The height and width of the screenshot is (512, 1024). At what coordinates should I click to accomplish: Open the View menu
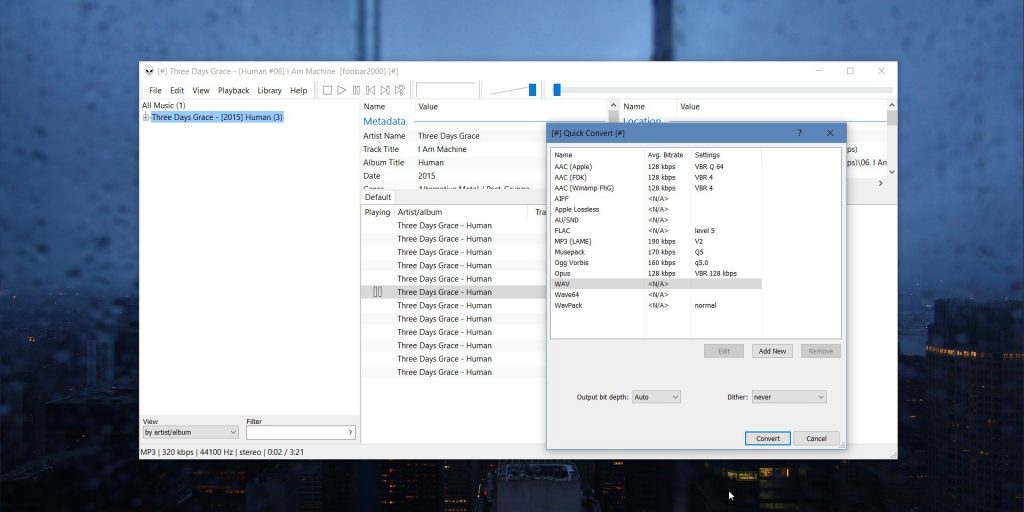pos(200,91)
